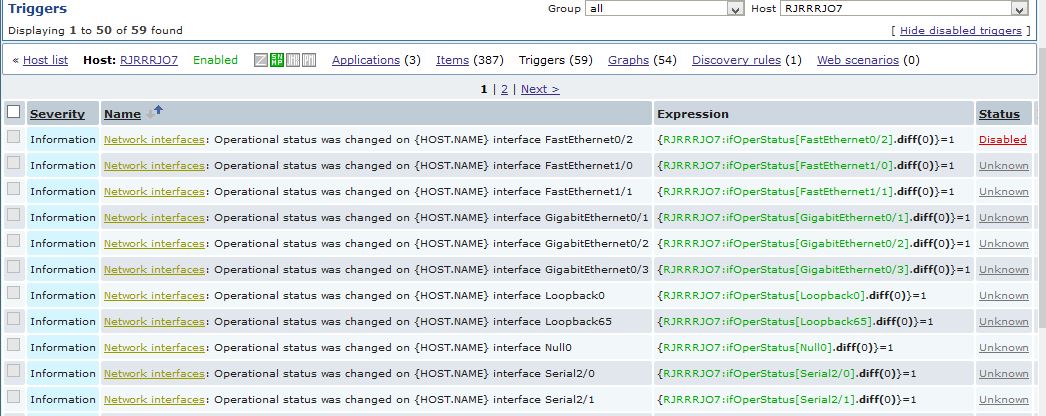Check the FastEthernet0/2 trigger row checkbox
This screenshot has width=1046, height=416.
click(x=13, y=137)
